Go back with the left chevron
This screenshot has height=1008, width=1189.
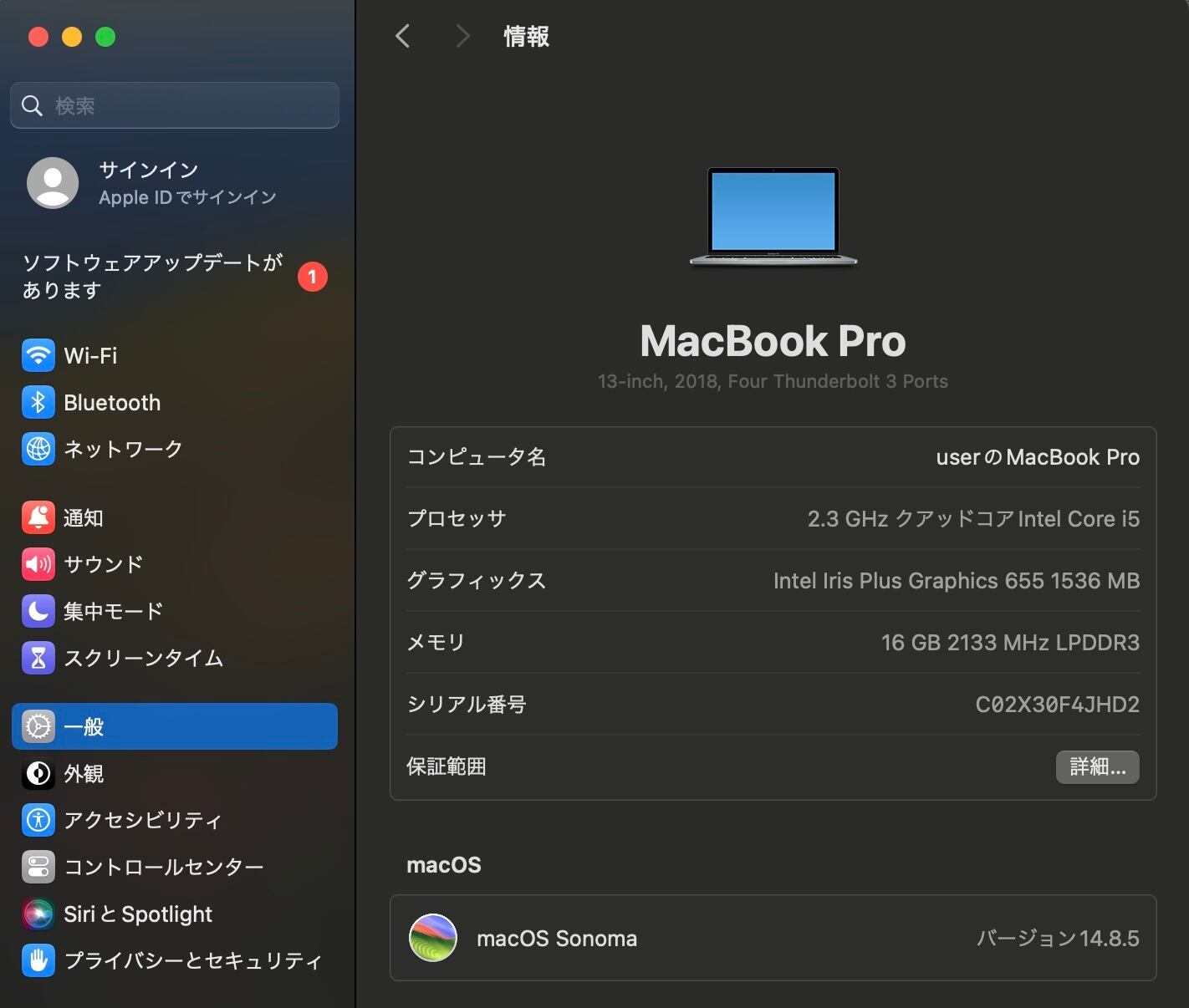tap(403, 36)
